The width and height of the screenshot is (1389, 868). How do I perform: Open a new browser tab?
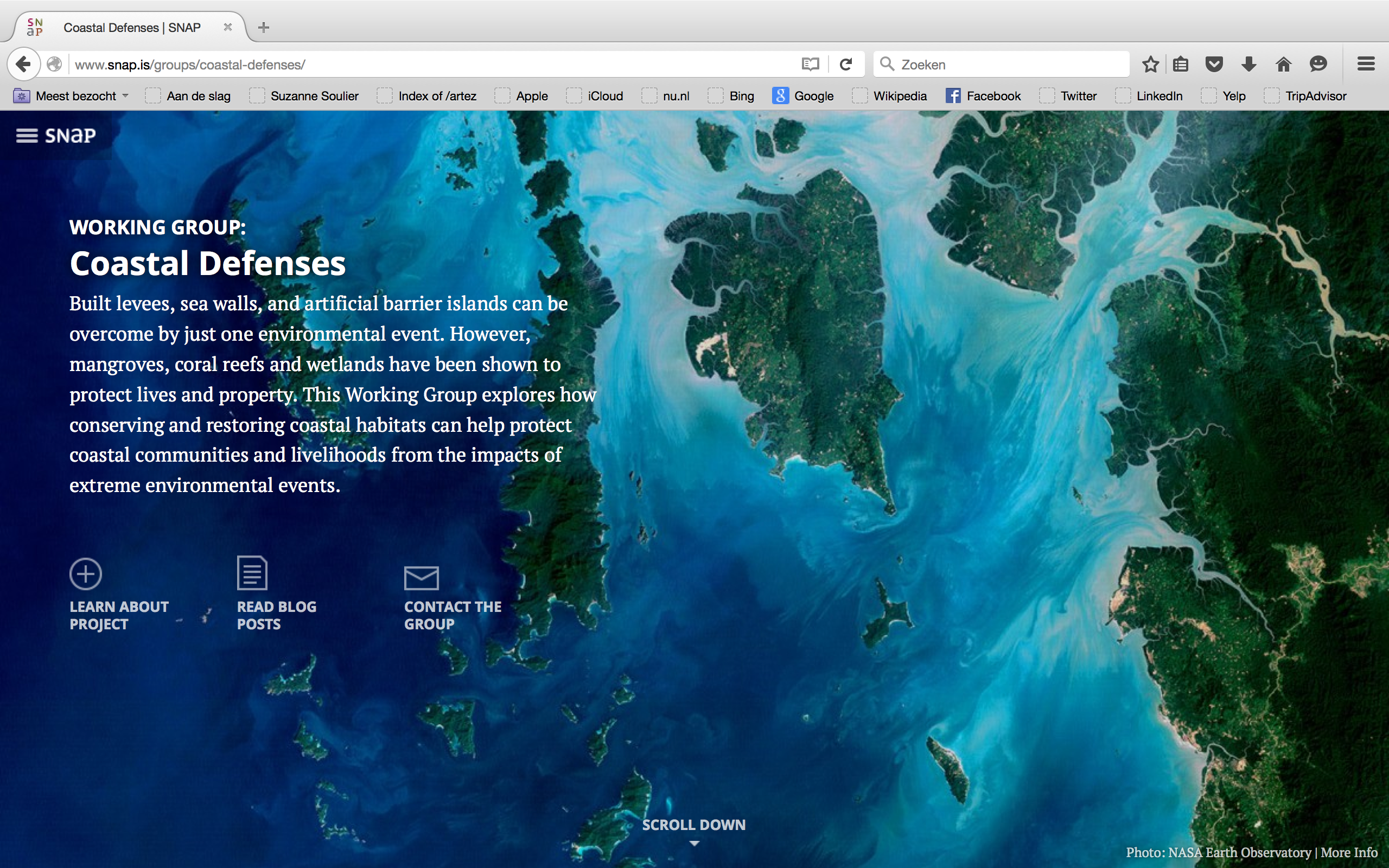[264, 27]
